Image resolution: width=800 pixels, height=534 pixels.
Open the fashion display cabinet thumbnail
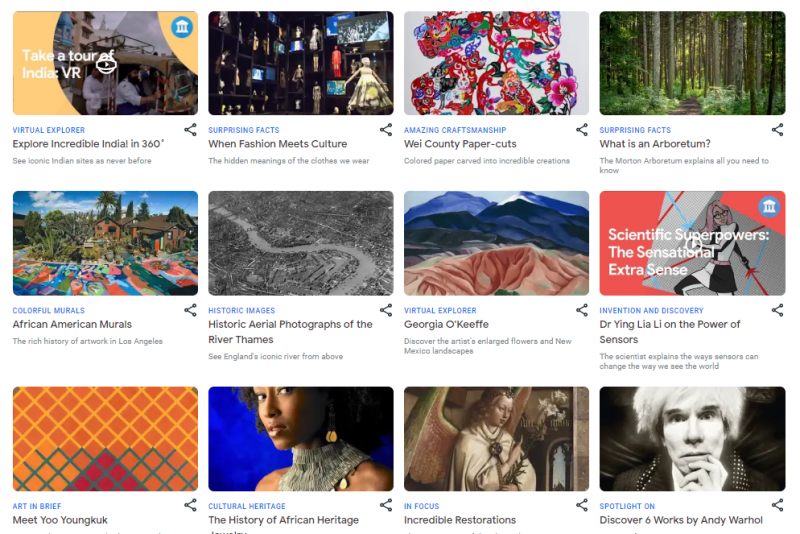tap(301, 63)
